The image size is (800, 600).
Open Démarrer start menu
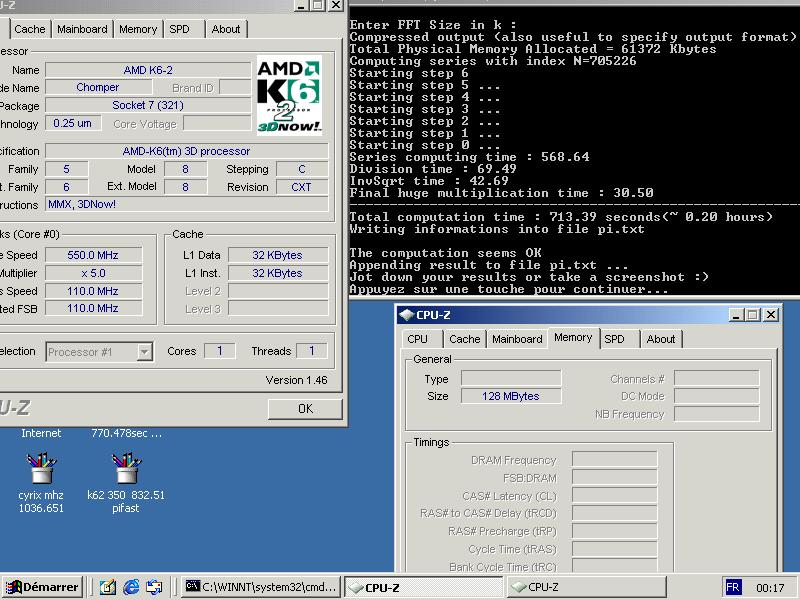pos(42,587)
